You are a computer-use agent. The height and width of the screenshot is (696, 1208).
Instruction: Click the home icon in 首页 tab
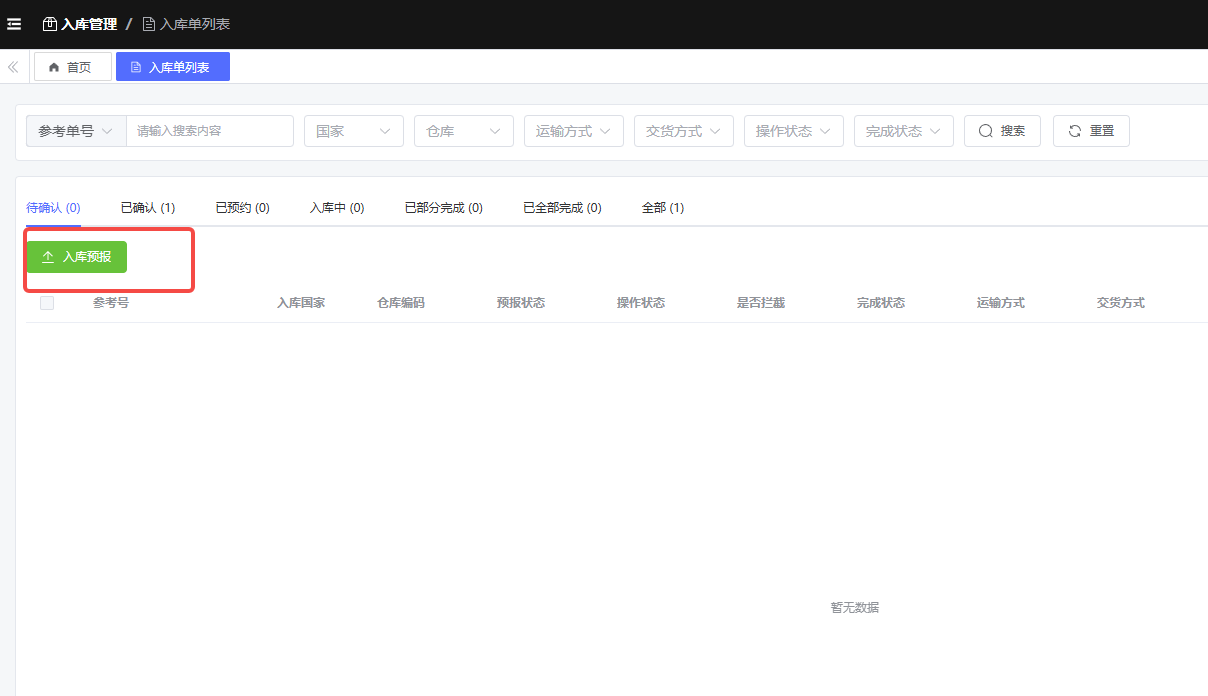click(x=54, y=67)
